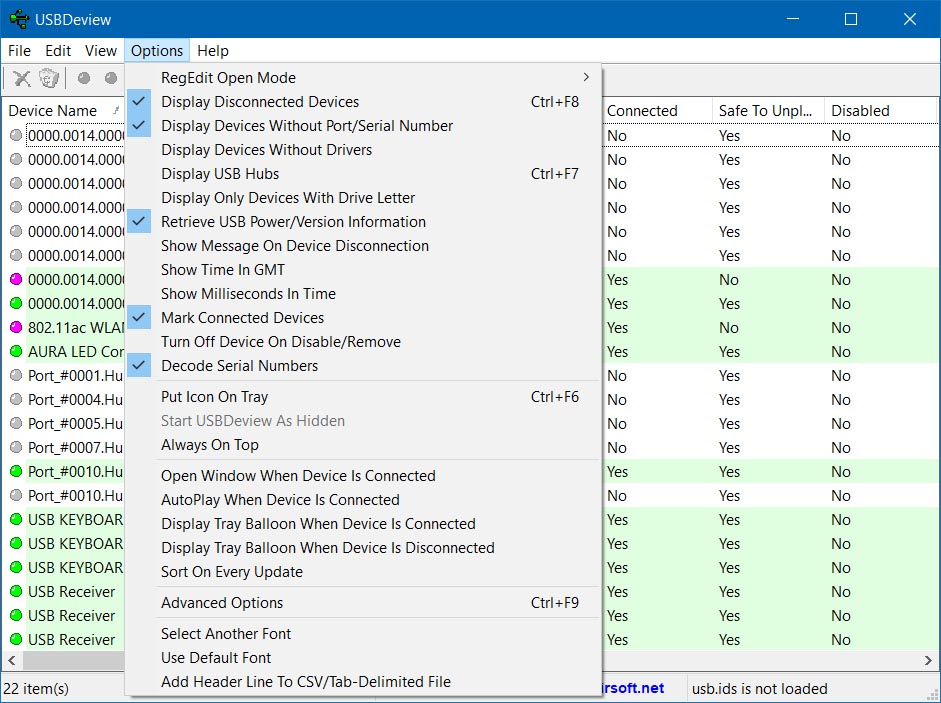The height and width of the screenshot is (703, 941).
Task: Open the nirsoft.net link in status bar
Action: [633, 688]
